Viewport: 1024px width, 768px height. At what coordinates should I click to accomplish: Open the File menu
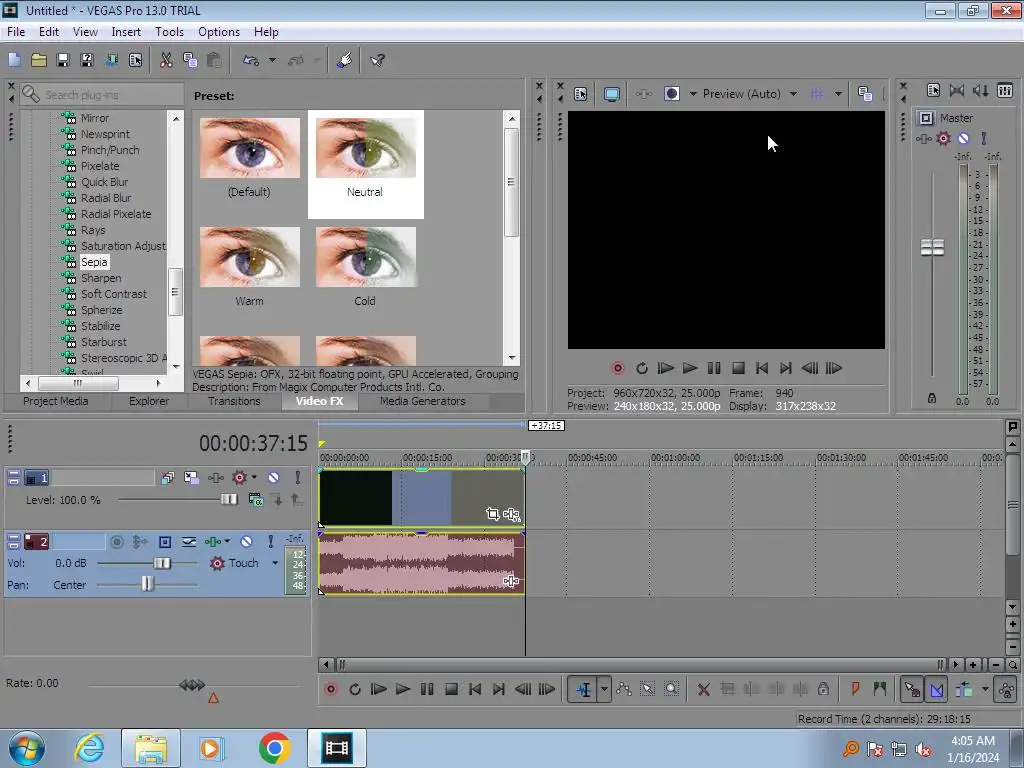16,32
